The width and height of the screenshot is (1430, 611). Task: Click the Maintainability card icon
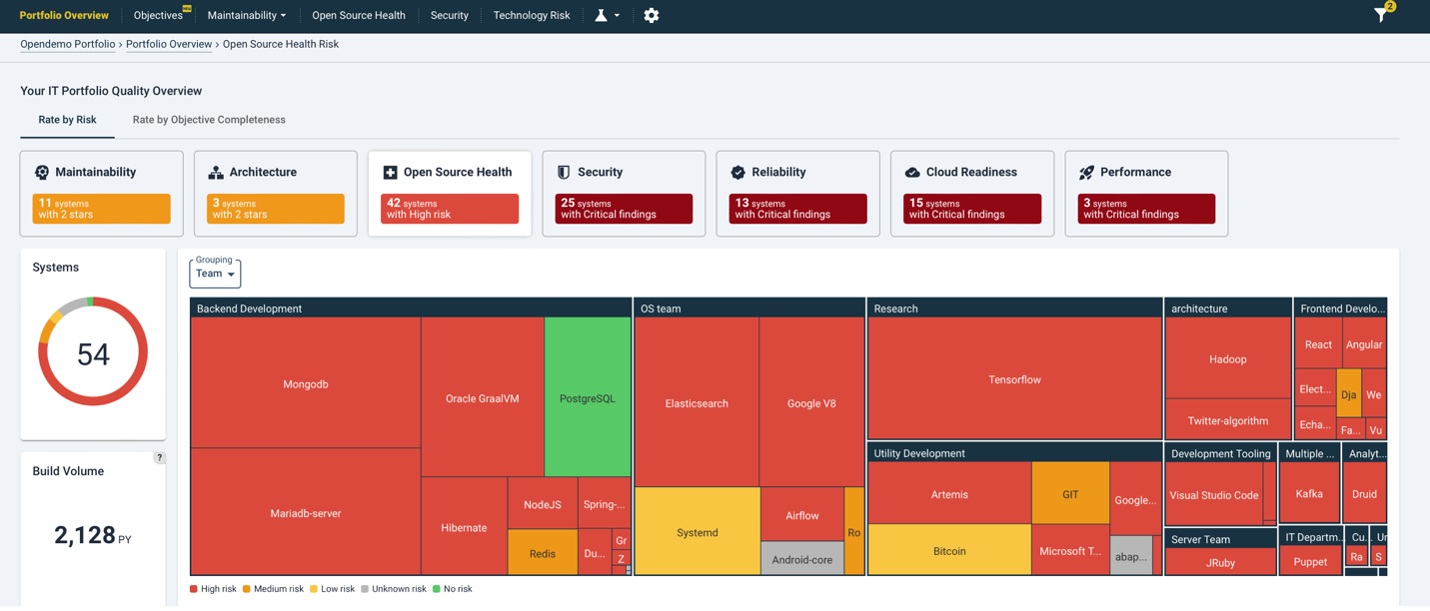click(x=42, y=172)
